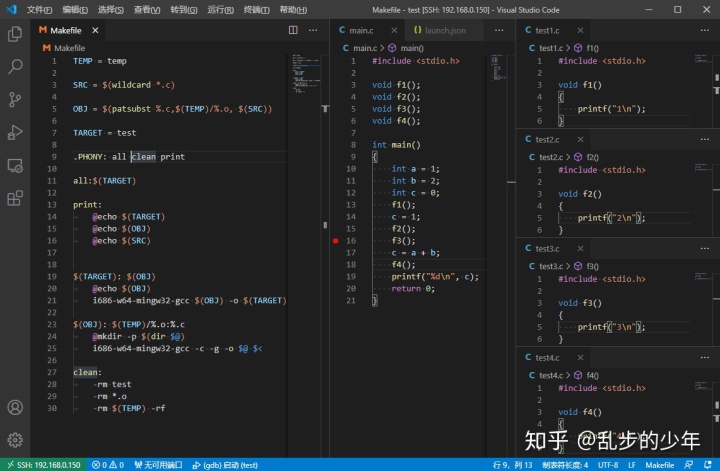The width and height of the screenshot is (720, 471).
Task: Open the Search view in activity bar
Action: click(x=15, y=67)
